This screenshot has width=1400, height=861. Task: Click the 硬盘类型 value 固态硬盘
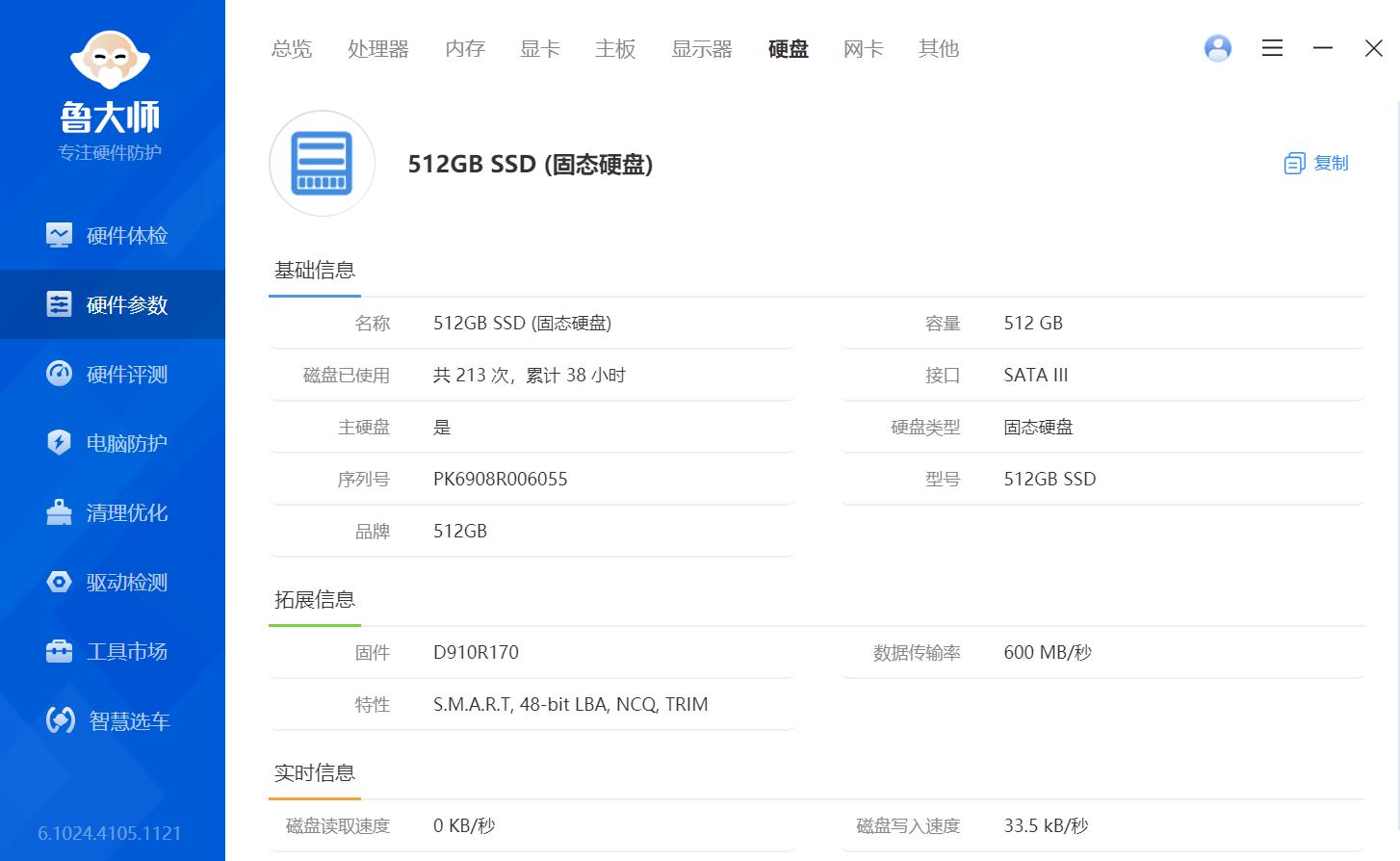tap(1038, 427)
